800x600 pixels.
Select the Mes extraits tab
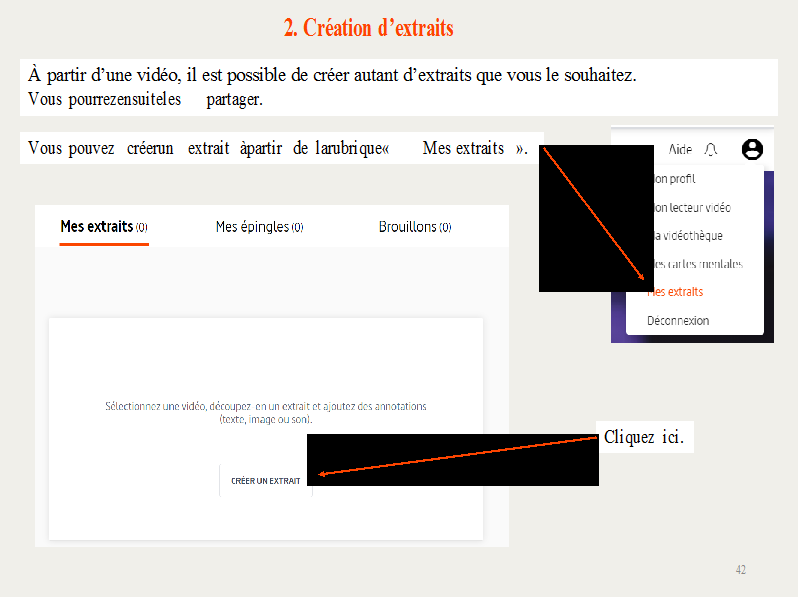(103, 227)
